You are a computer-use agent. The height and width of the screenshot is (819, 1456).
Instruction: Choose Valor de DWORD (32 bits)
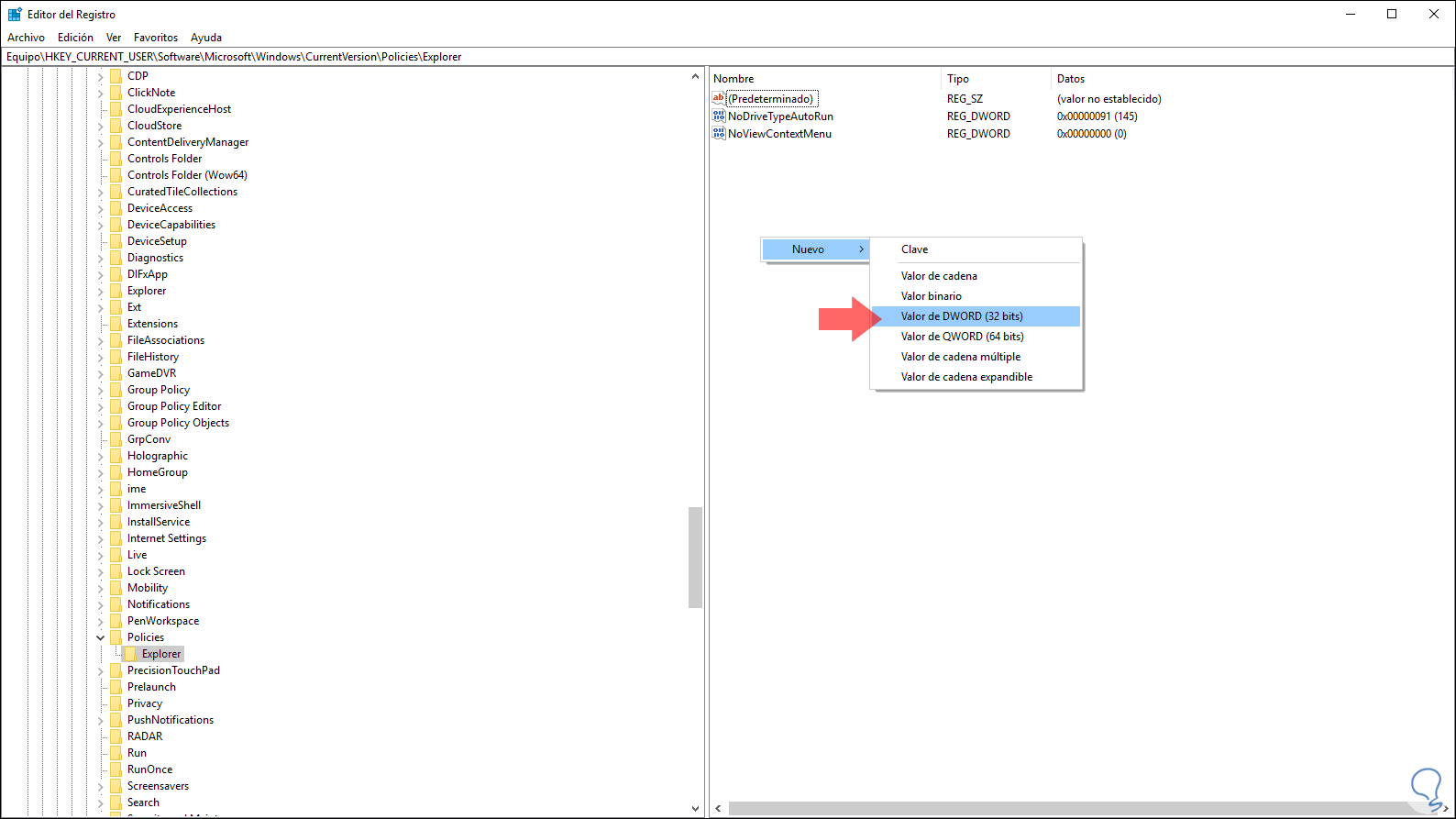(976, 316)
